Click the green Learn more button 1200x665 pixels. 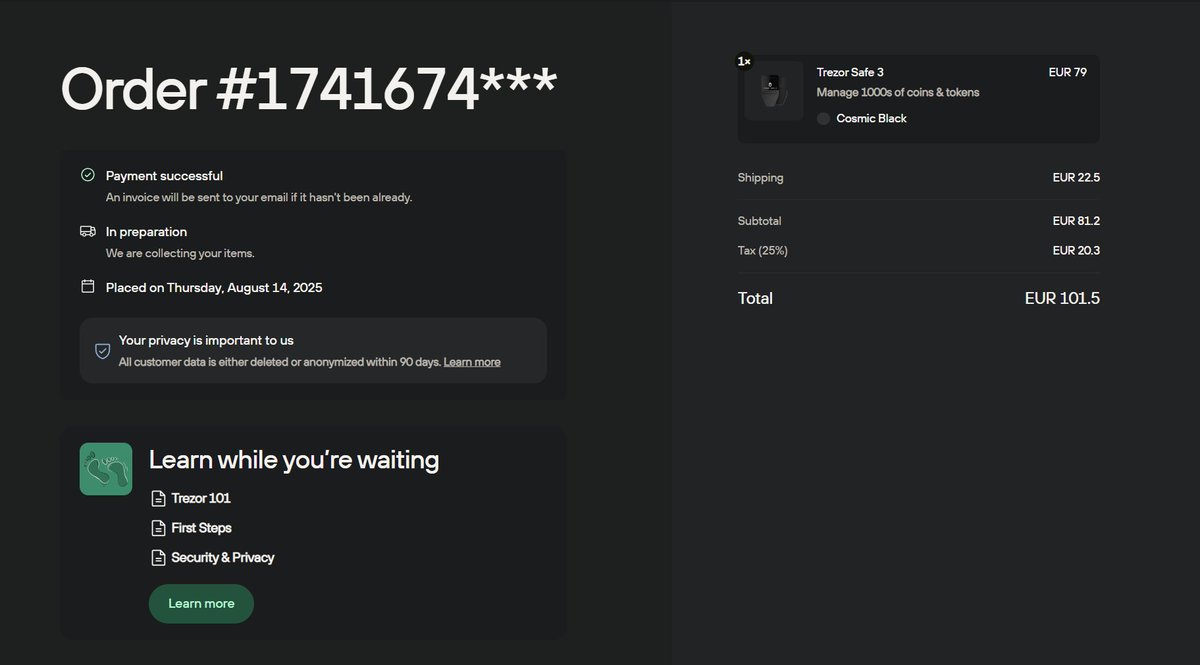click(x=201, y=604)
